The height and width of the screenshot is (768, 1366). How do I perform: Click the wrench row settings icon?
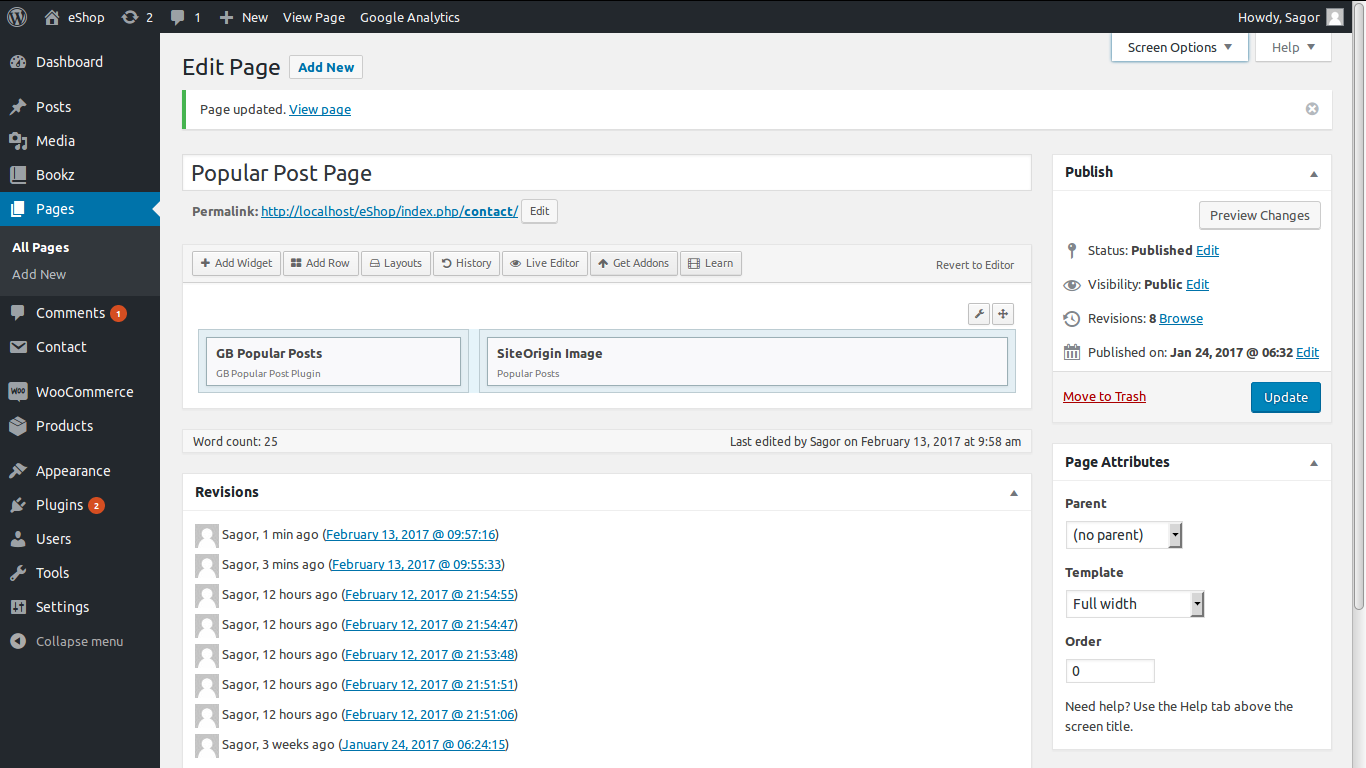click(979, 314)
